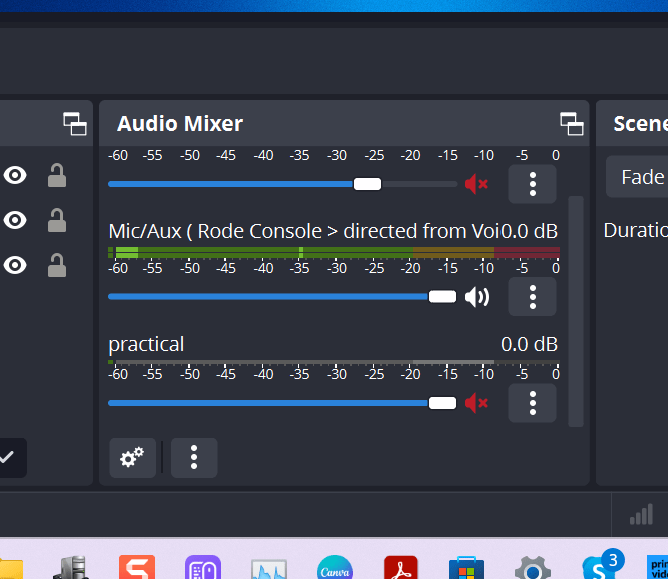
Task: Unmute the practical audio source
Action: [476, 403]
